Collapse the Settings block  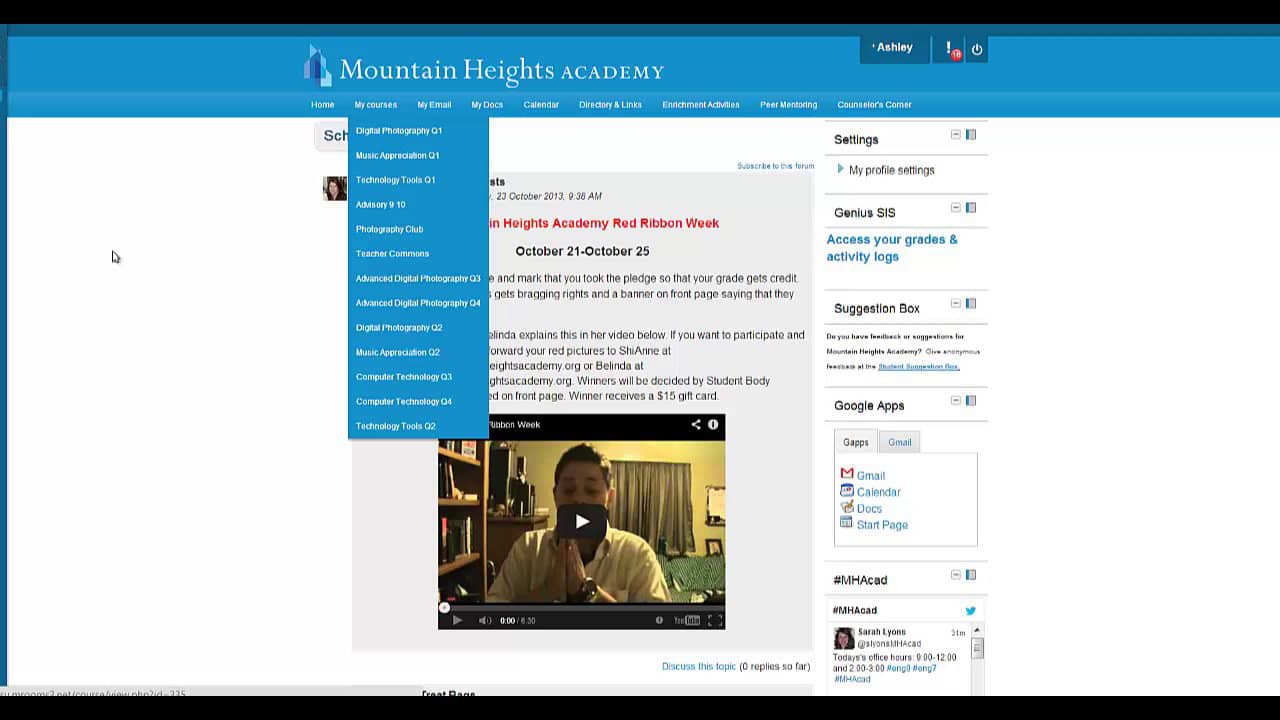(x=956, y=134)
